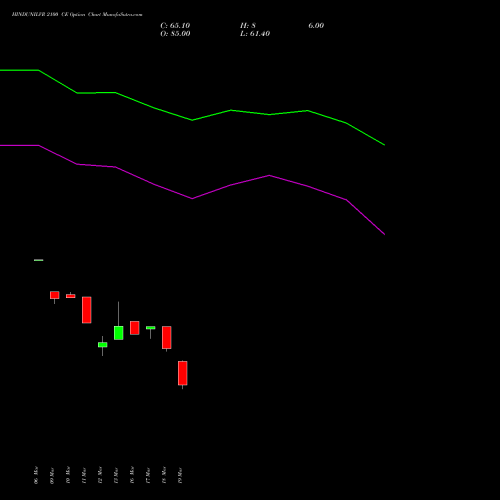Select the 11 Mar date label
This screenshot has width=500, height=500.
pyautogui.click(x=84, y=475)
